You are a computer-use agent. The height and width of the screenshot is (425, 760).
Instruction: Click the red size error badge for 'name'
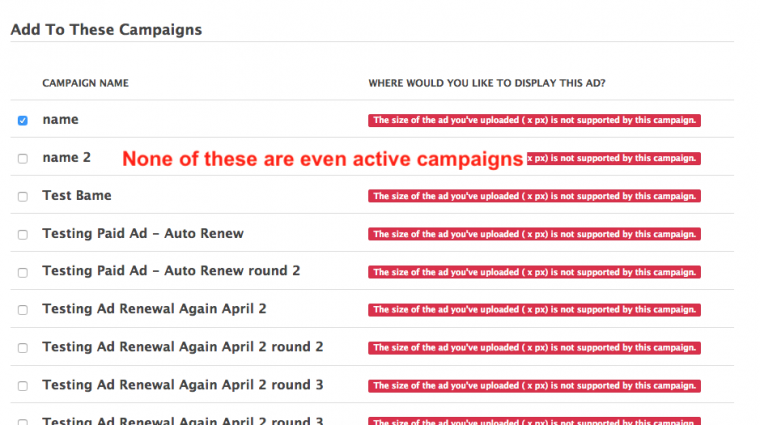(535, 121)
